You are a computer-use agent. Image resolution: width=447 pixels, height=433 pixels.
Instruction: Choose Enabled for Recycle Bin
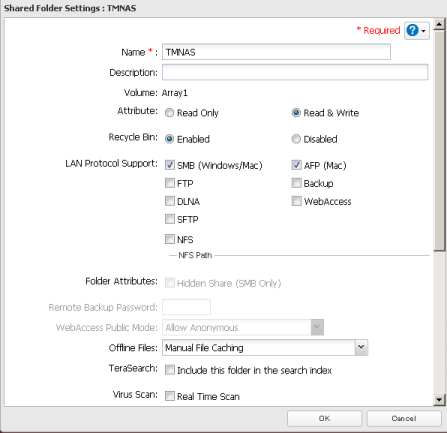pos(170,139)
